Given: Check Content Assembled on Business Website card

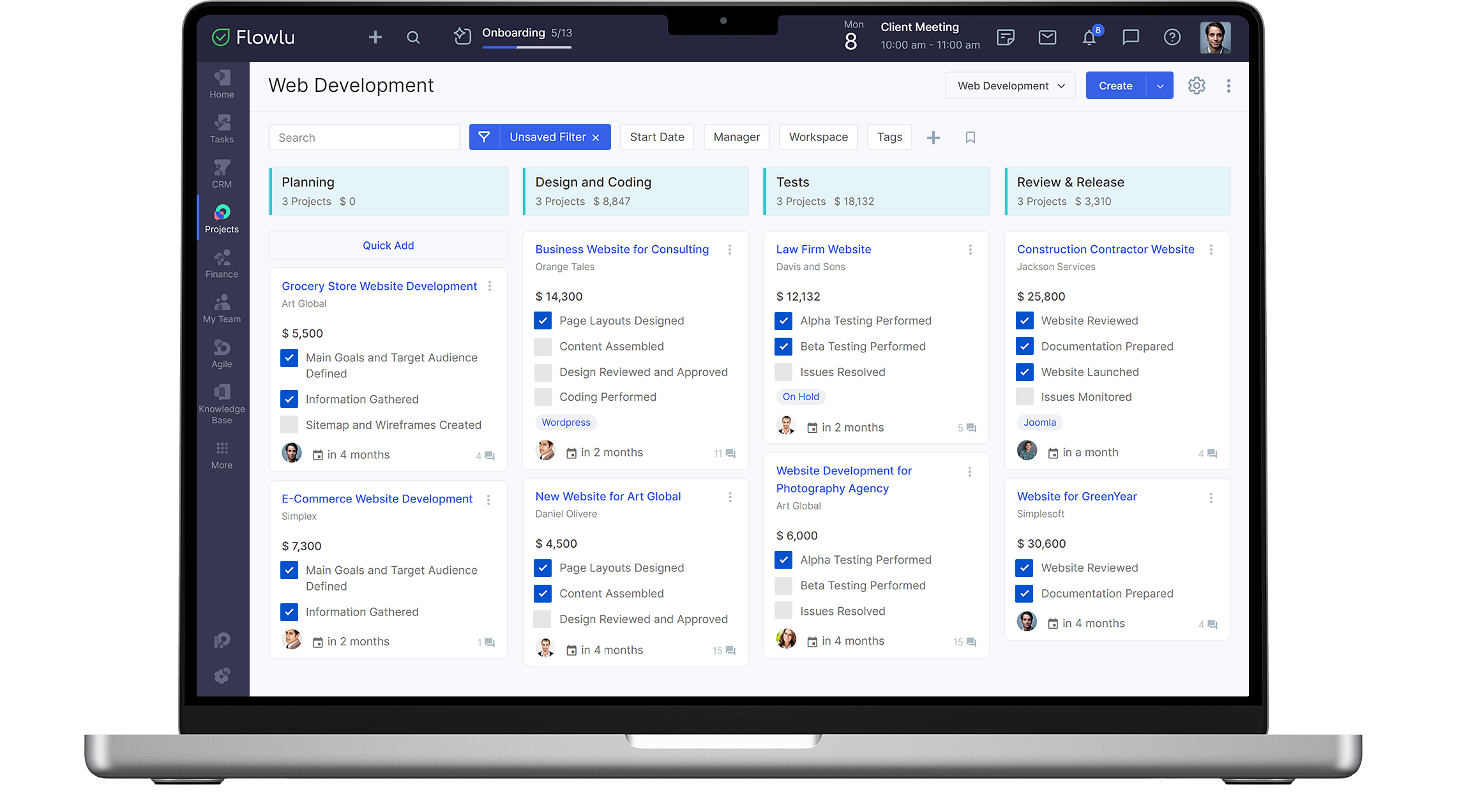Looking at the screenshot, I should pyautogui.click(x=543, y=346).
